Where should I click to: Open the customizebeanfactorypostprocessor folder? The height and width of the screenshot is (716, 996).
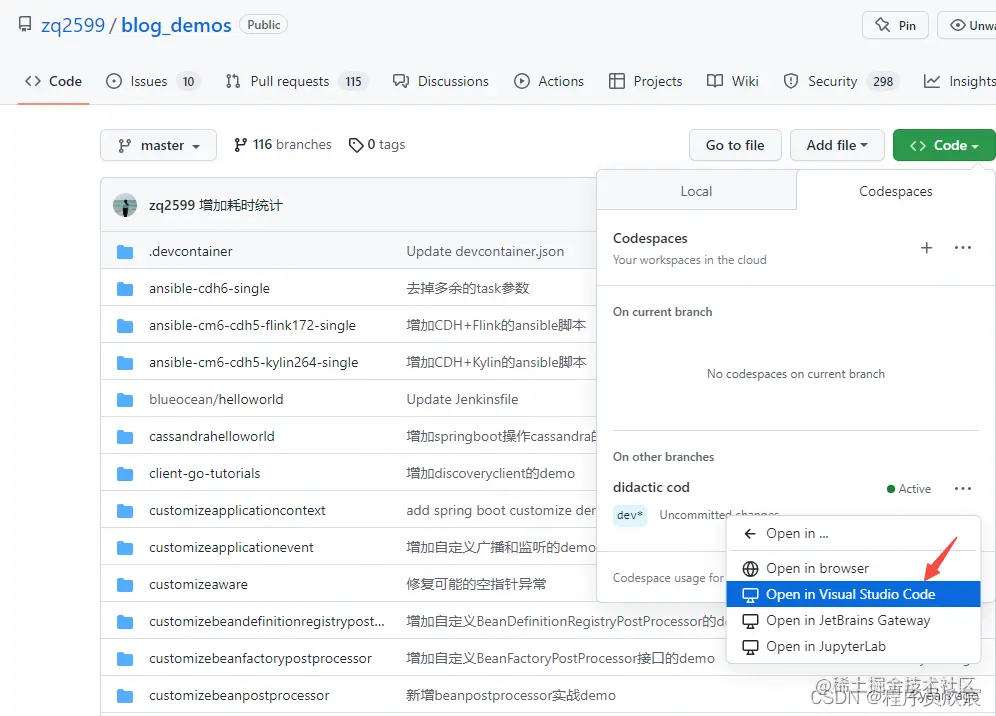pyautogui.click(x=260, y=658)
